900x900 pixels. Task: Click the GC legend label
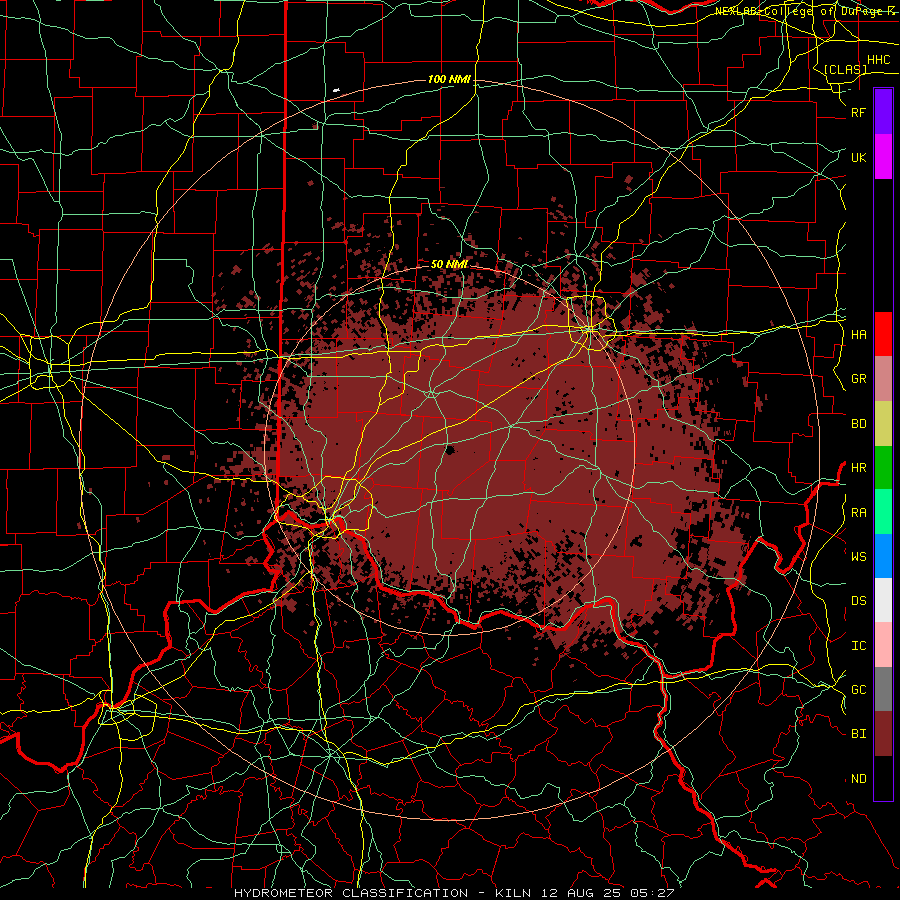[859, 690]
